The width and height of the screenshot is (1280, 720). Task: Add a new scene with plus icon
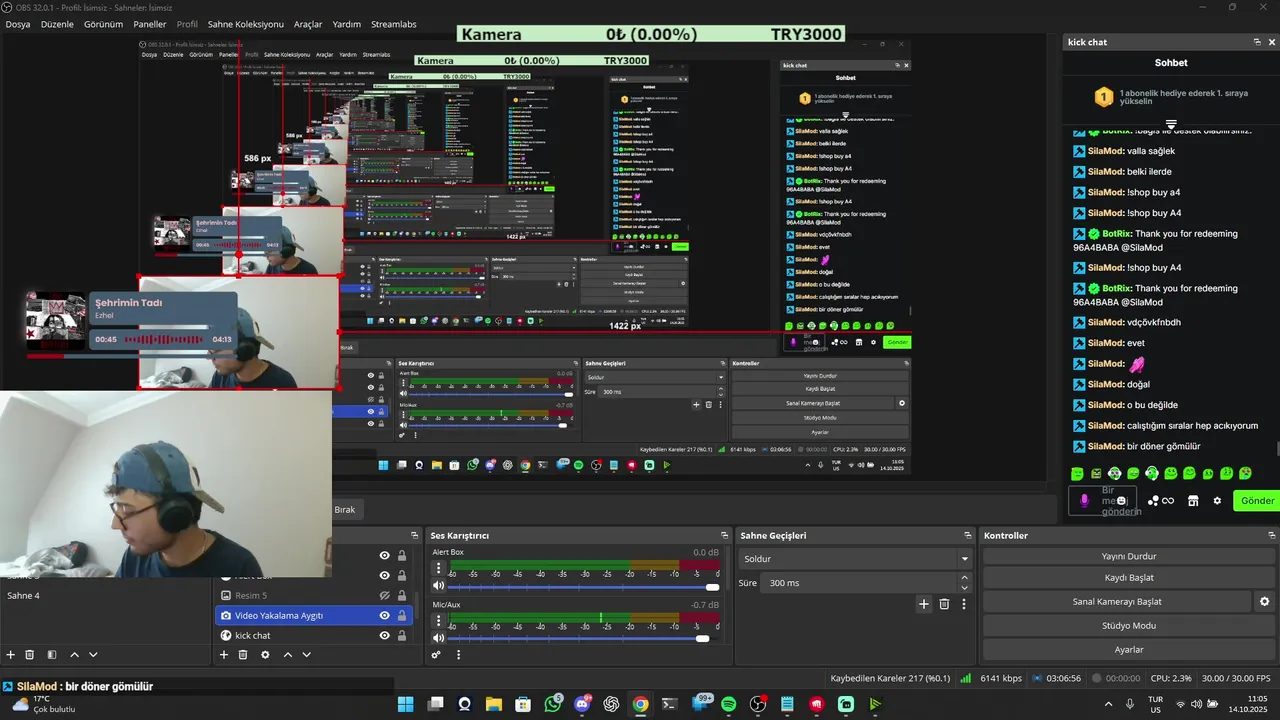pos(11,655)
